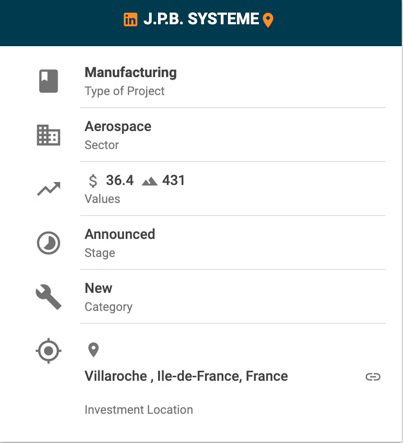Click the wrench icon beside Category
Viewport: 403px width, 443px height.
(49, 297)
